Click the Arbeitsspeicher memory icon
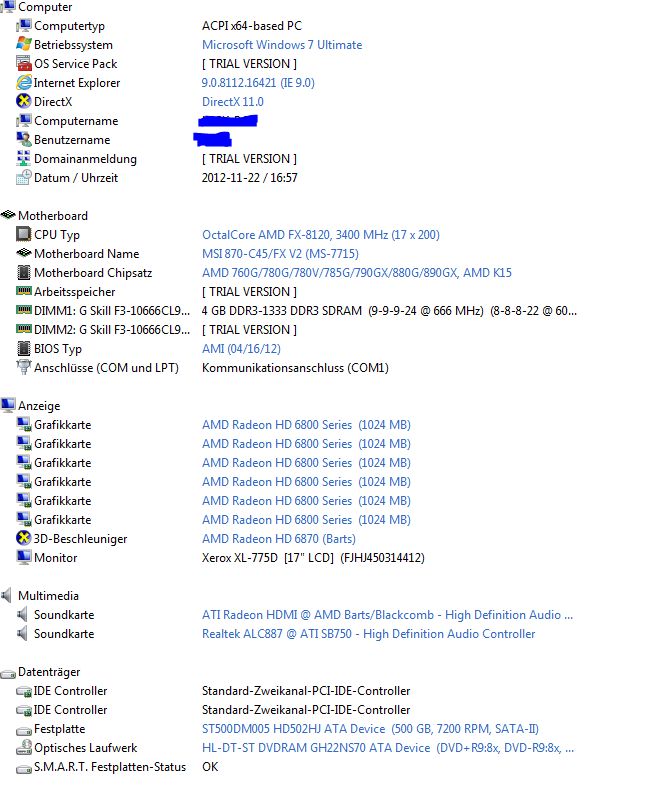The image size is (649, 794). pyautogui.click(x=23, y=291)
